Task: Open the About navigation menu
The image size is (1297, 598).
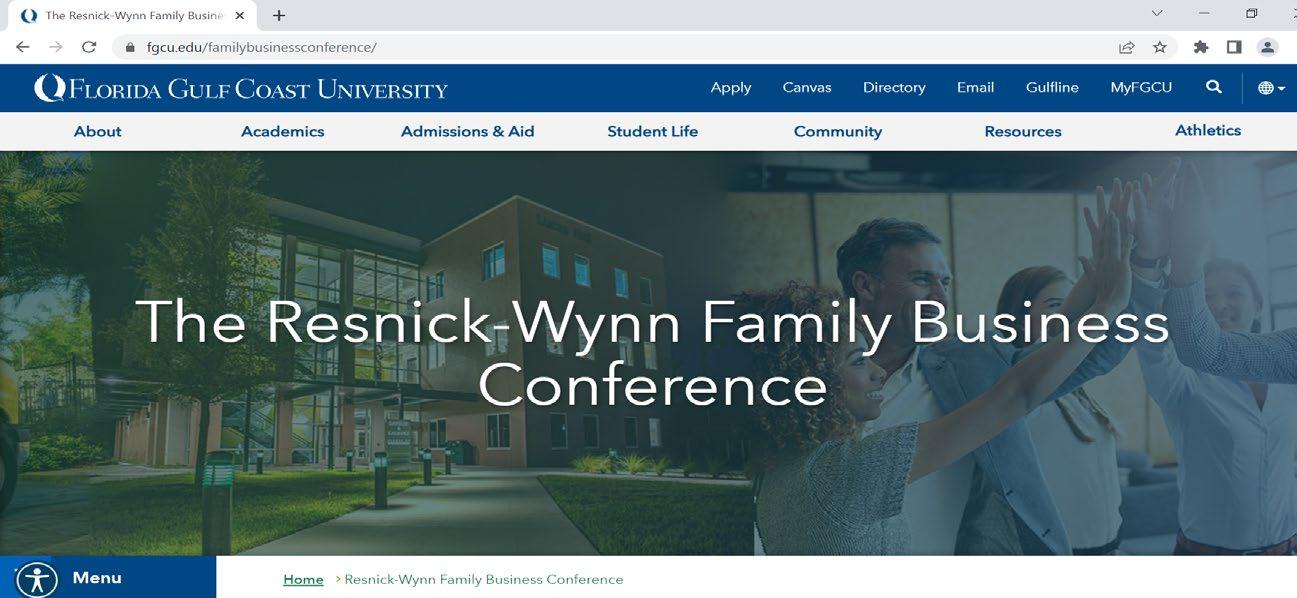Action: coord(98,131)
